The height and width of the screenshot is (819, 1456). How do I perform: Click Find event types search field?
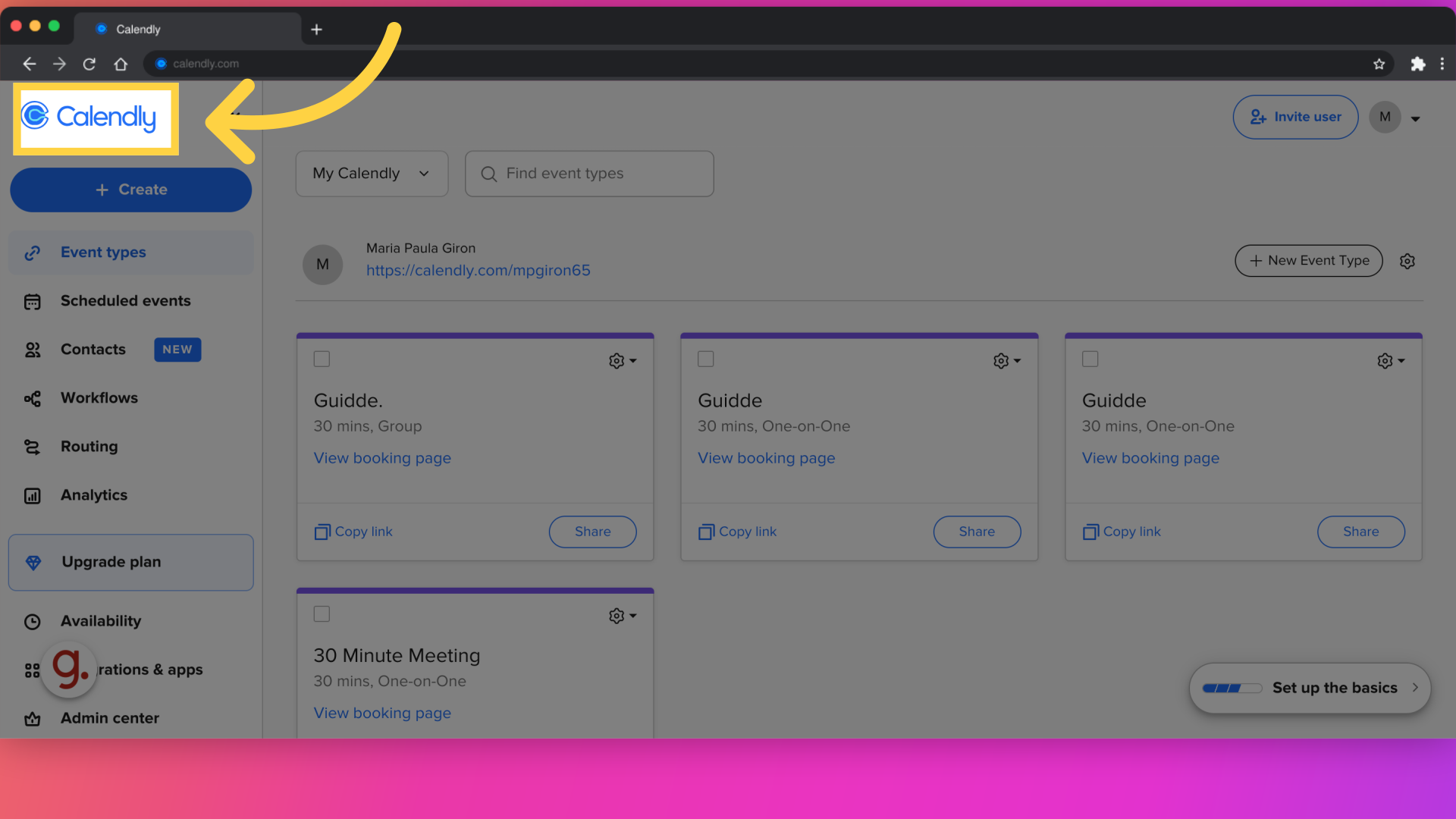point(589,173)
